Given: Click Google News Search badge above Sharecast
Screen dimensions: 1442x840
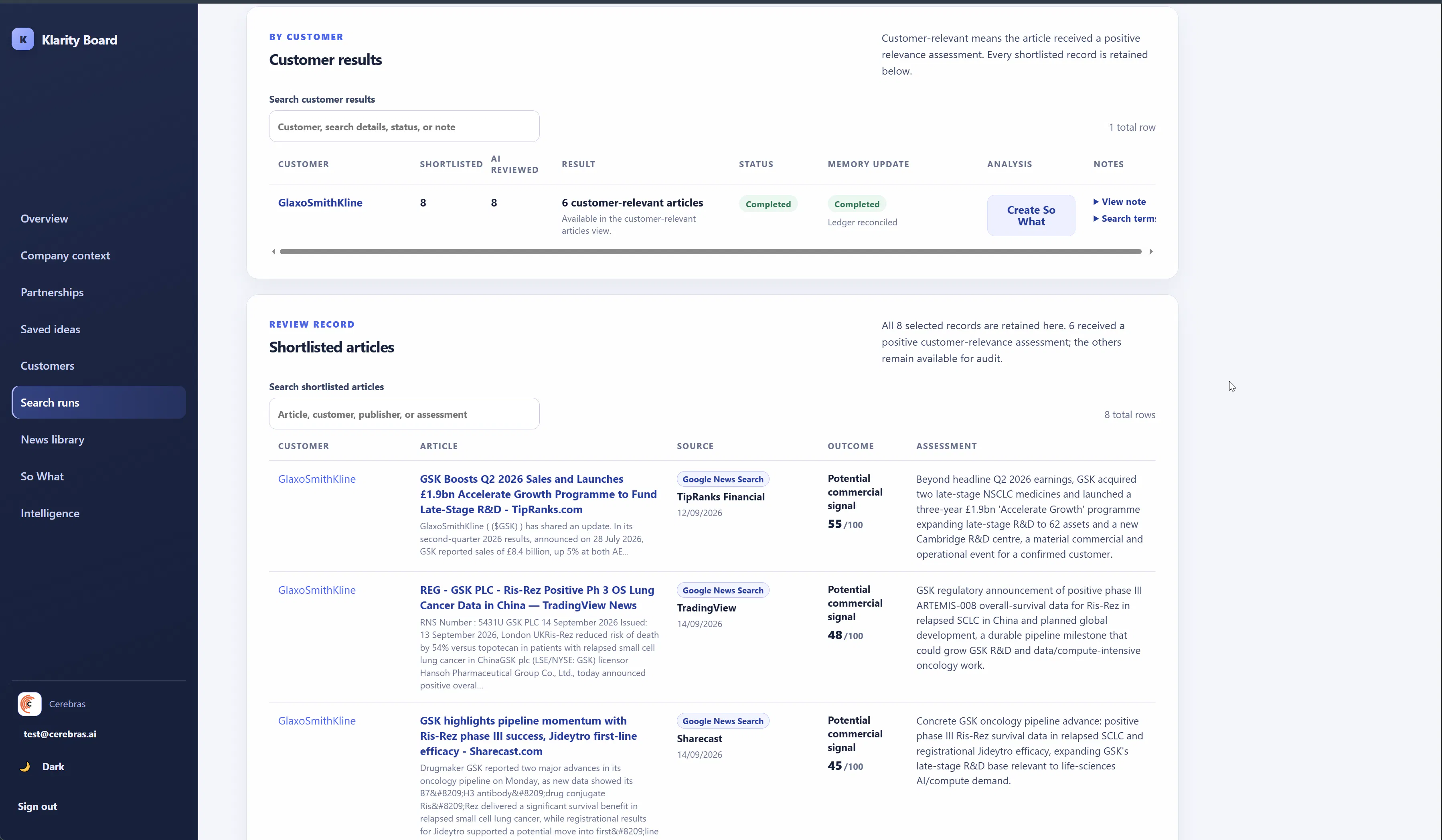Looking at the screenshot, I should point(723,721).
